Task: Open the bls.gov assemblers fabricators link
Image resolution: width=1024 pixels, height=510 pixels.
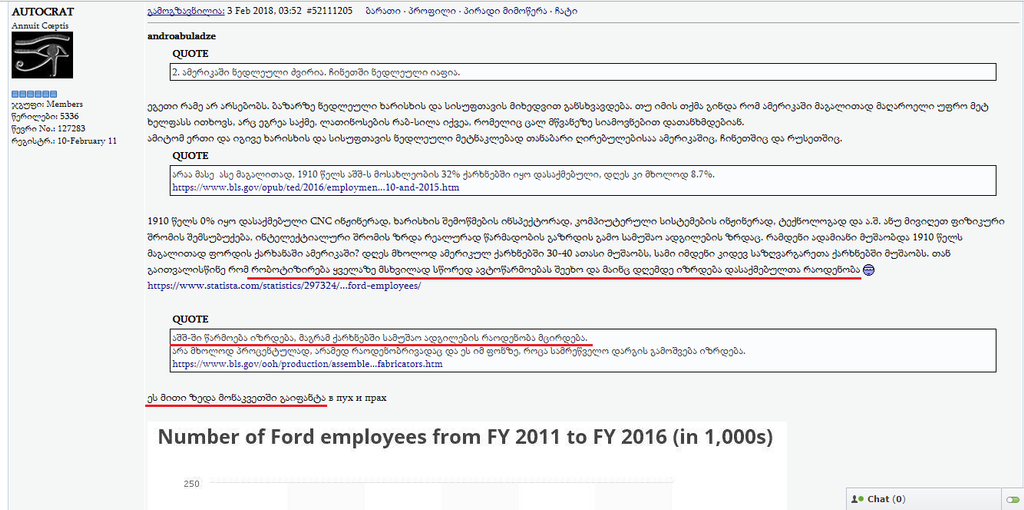Action: coord(307,364)
